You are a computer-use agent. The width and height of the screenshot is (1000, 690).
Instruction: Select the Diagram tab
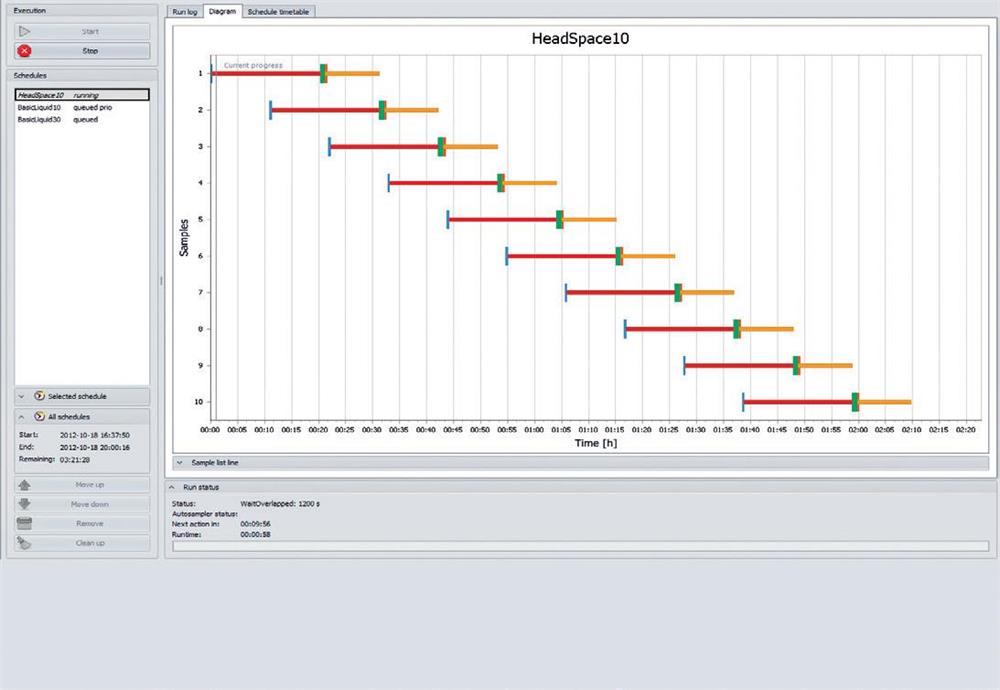pos(221,12)
